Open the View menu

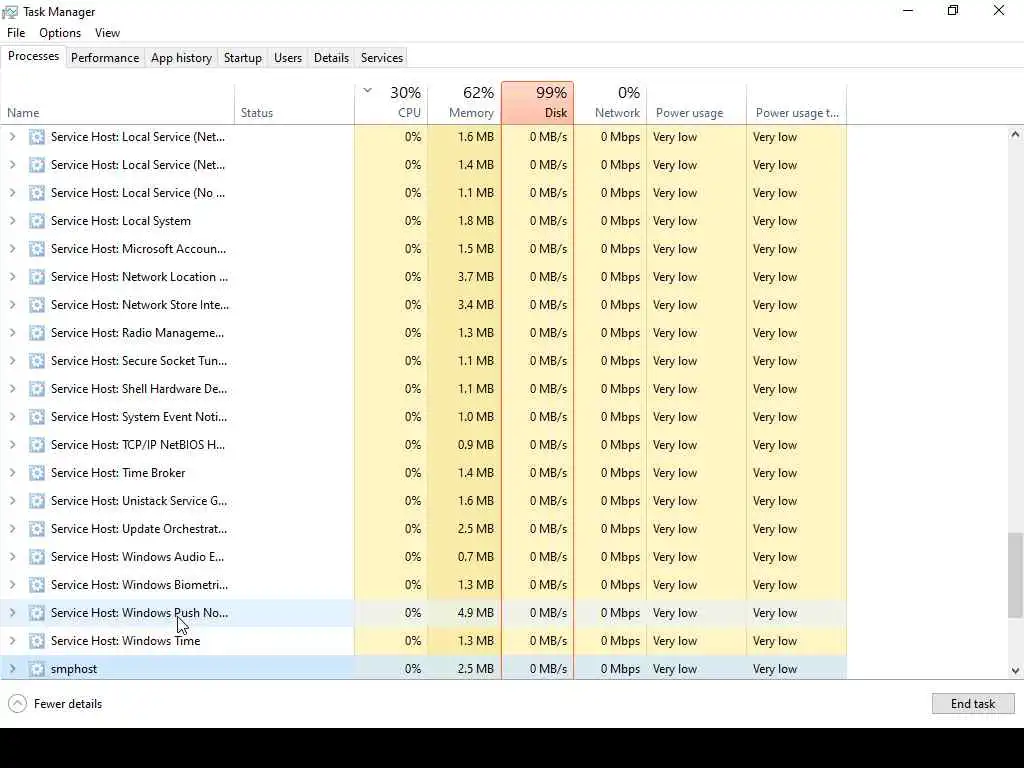[107, 33]
